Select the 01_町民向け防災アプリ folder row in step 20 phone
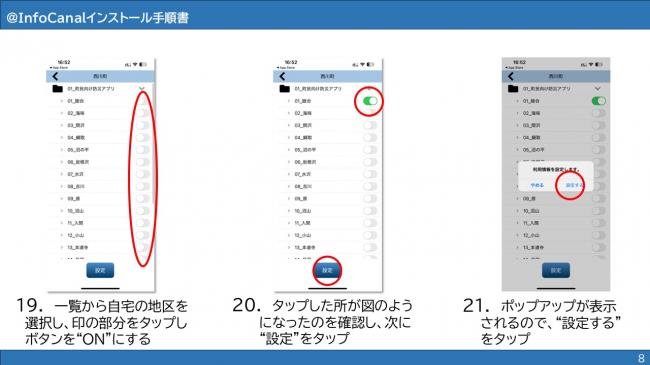Viewport: 650px width, 365px height. click(x=327, y=89)
